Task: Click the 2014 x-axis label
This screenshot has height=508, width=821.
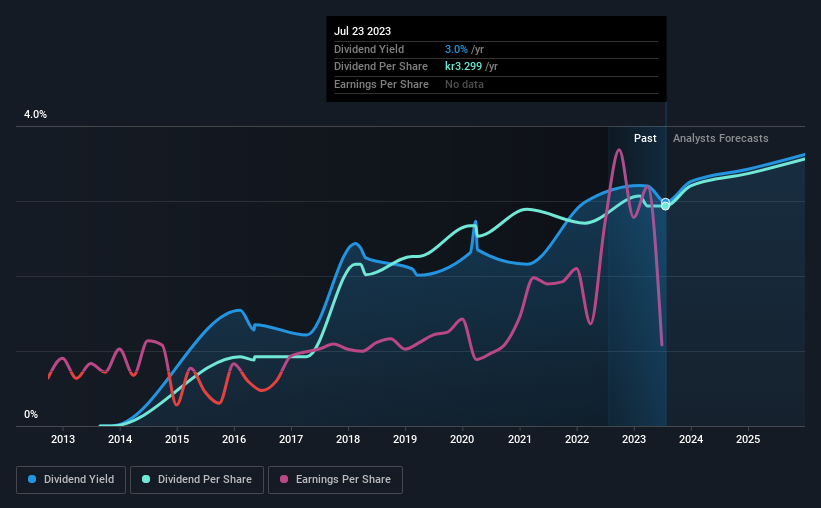Action: [120, 439]
